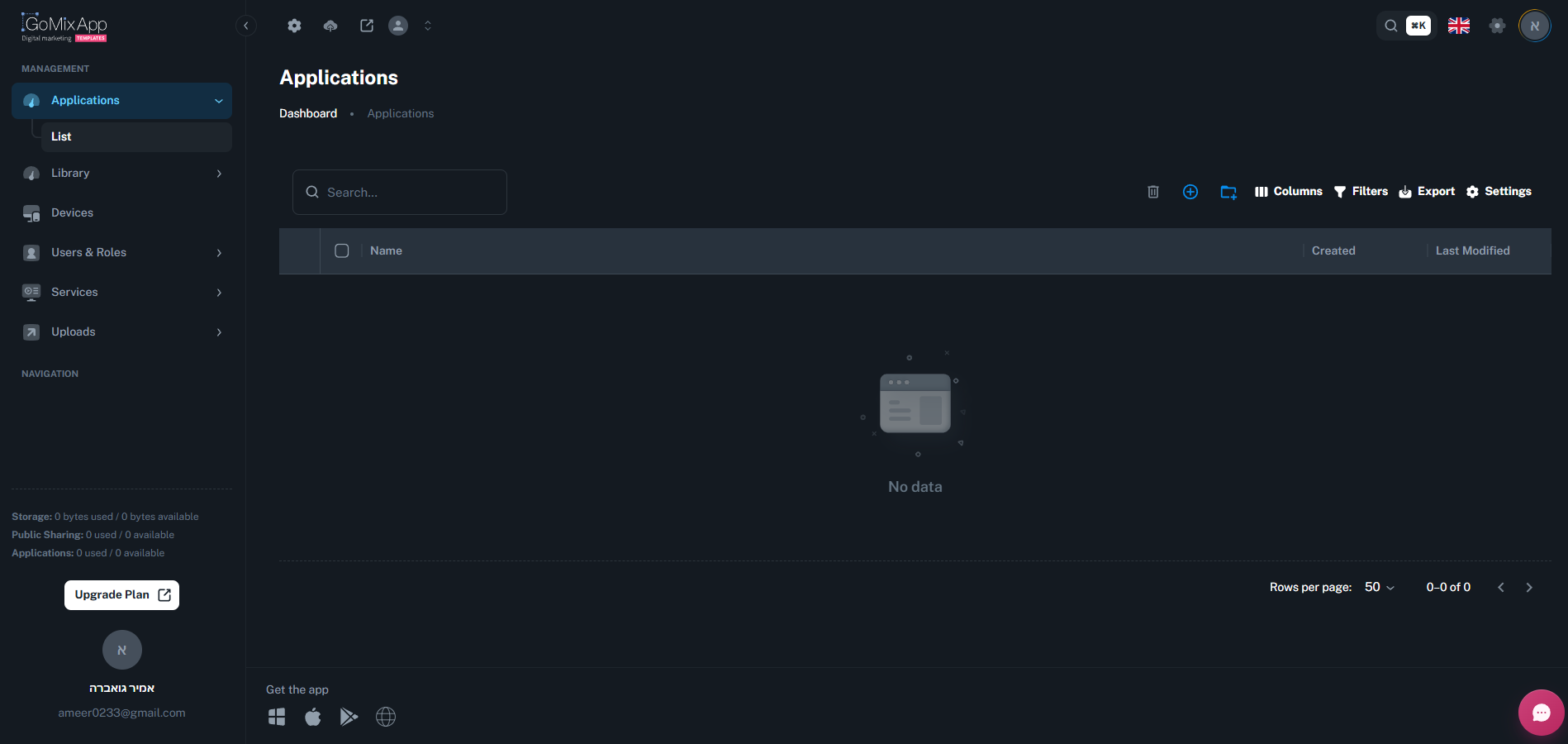Open the rows per page dropdown showing 50

pos(1380,587)
